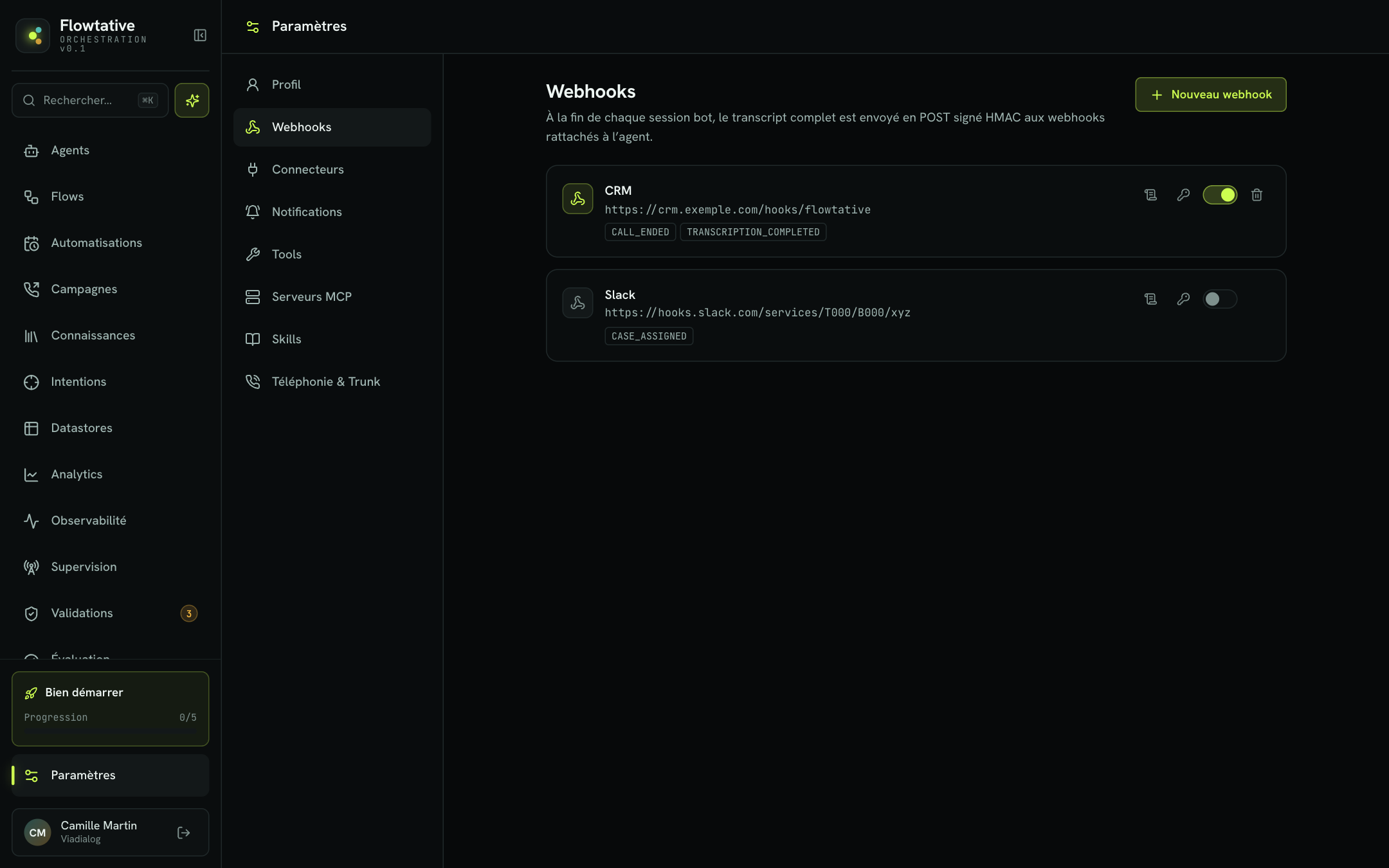Open the Profil settings section
Viewport: 1389px width, 868px height.
[x=332, y=85]
